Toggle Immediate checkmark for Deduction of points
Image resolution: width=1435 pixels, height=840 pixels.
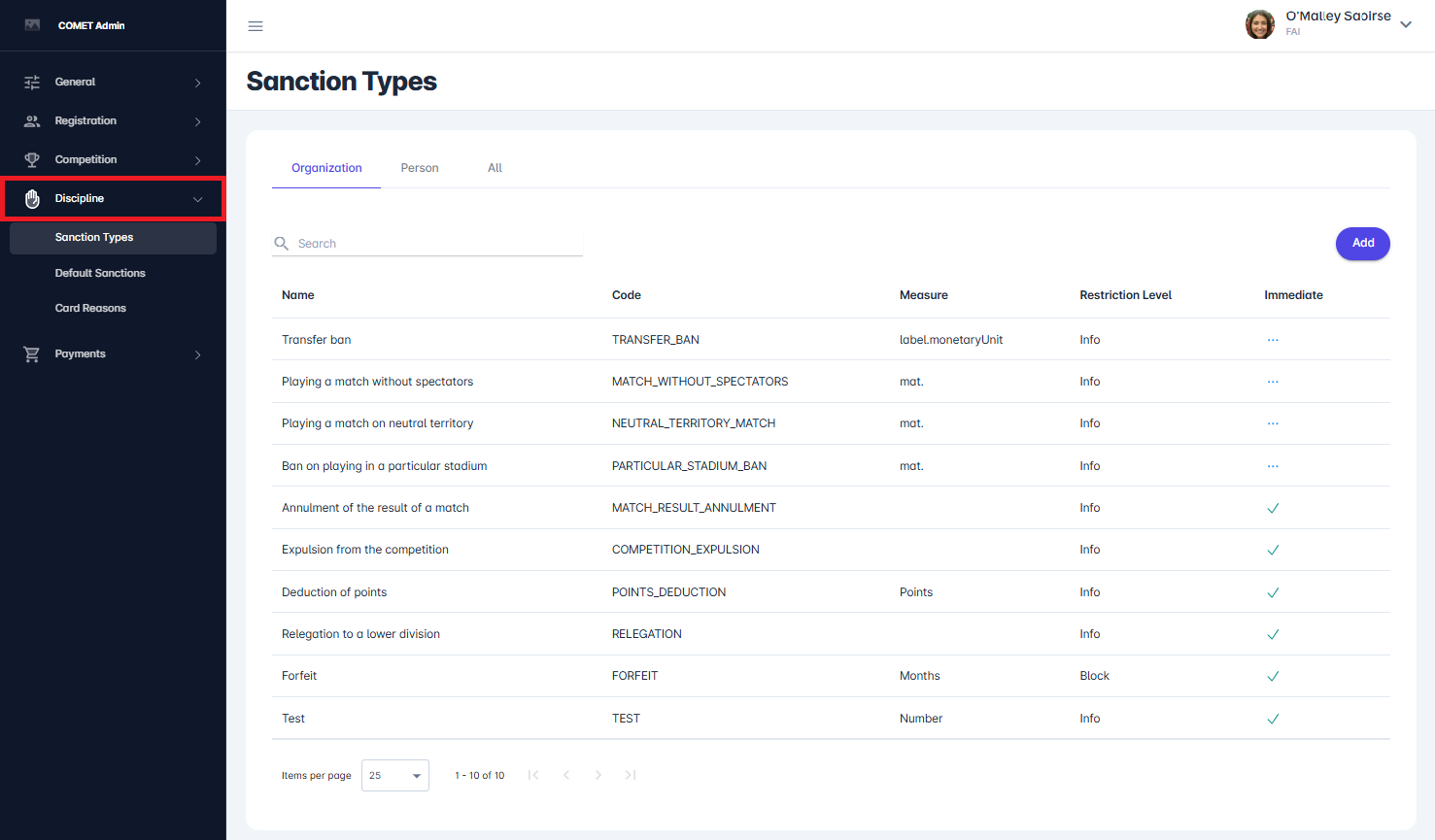[1273, 592]
